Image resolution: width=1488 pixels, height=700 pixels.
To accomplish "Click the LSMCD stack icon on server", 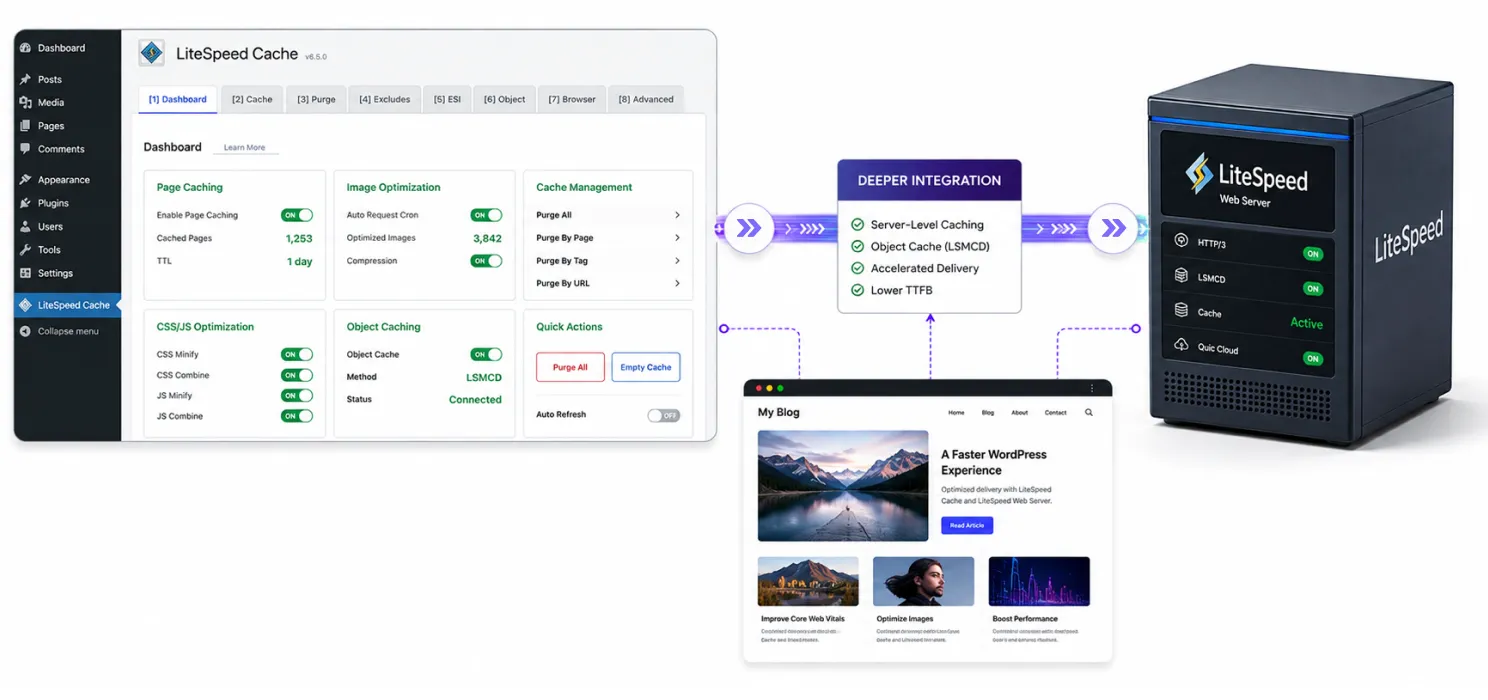I will pyautogui.click(x=1180, y=276).
